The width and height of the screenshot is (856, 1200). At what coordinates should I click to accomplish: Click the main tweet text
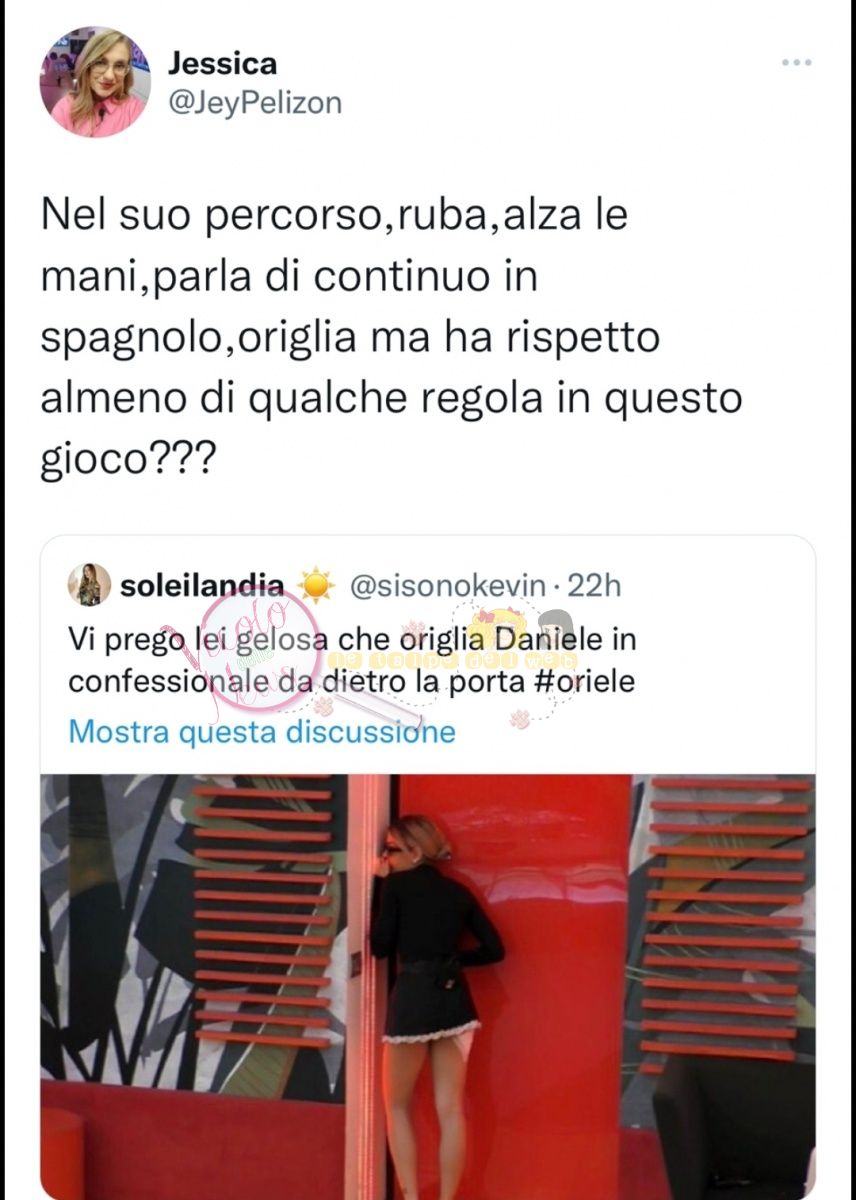(391, 341)
